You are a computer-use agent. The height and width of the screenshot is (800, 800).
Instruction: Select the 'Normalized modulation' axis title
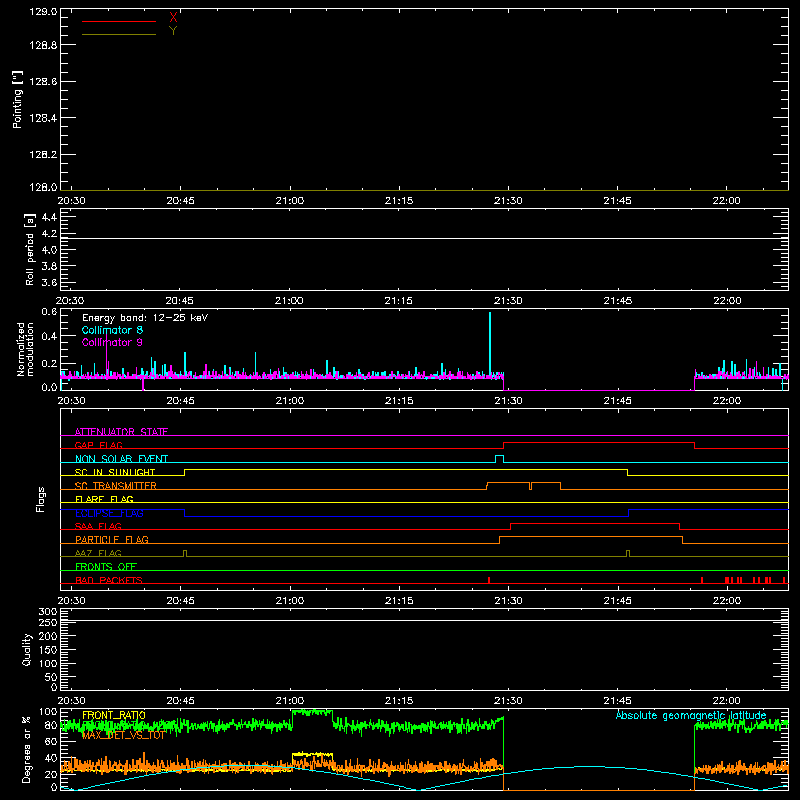[x=25, y=349]
